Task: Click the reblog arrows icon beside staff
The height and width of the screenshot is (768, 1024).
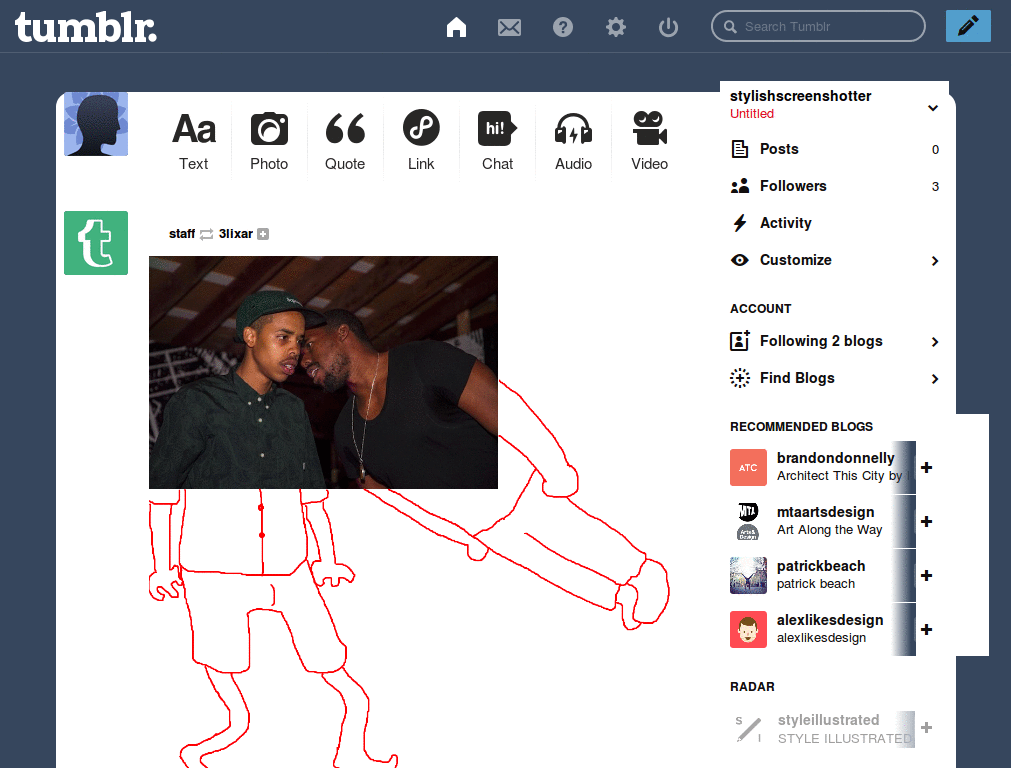Action: click(x=206, y=234)
